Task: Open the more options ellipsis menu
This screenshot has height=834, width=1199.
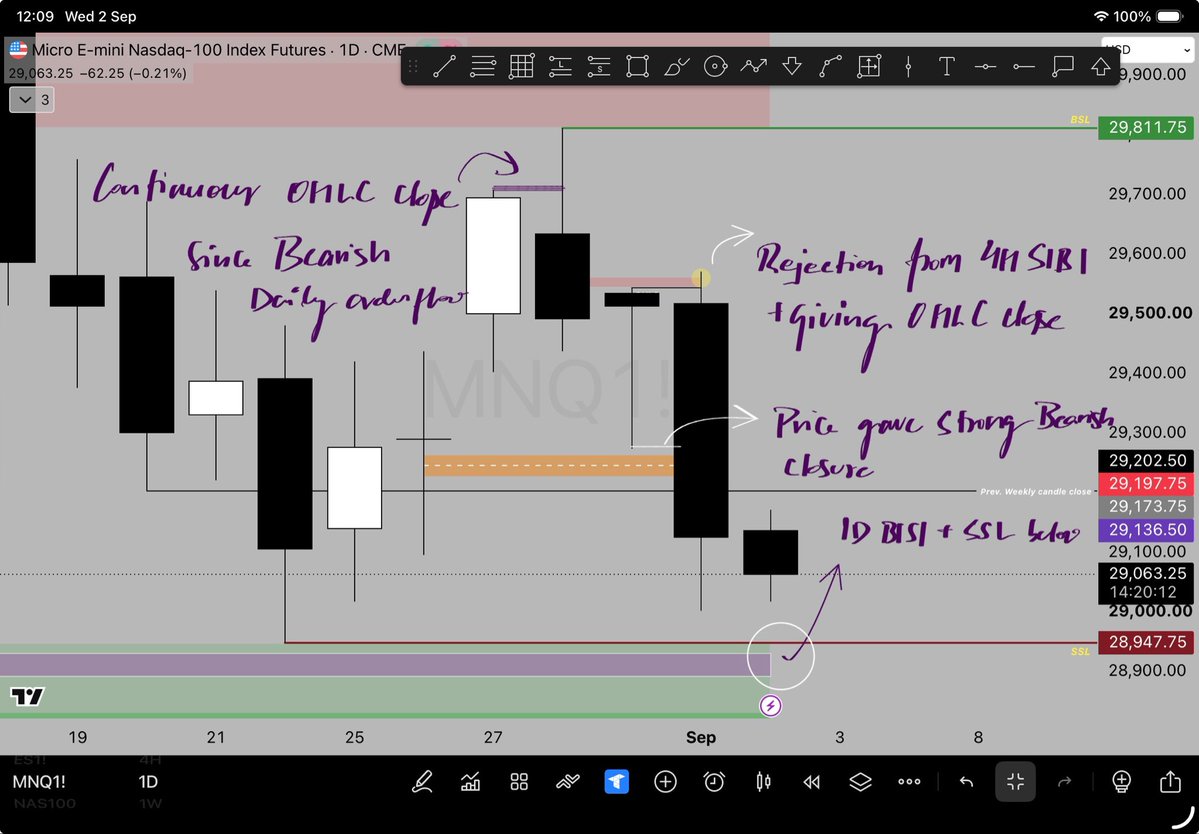Action: point(909,781)
